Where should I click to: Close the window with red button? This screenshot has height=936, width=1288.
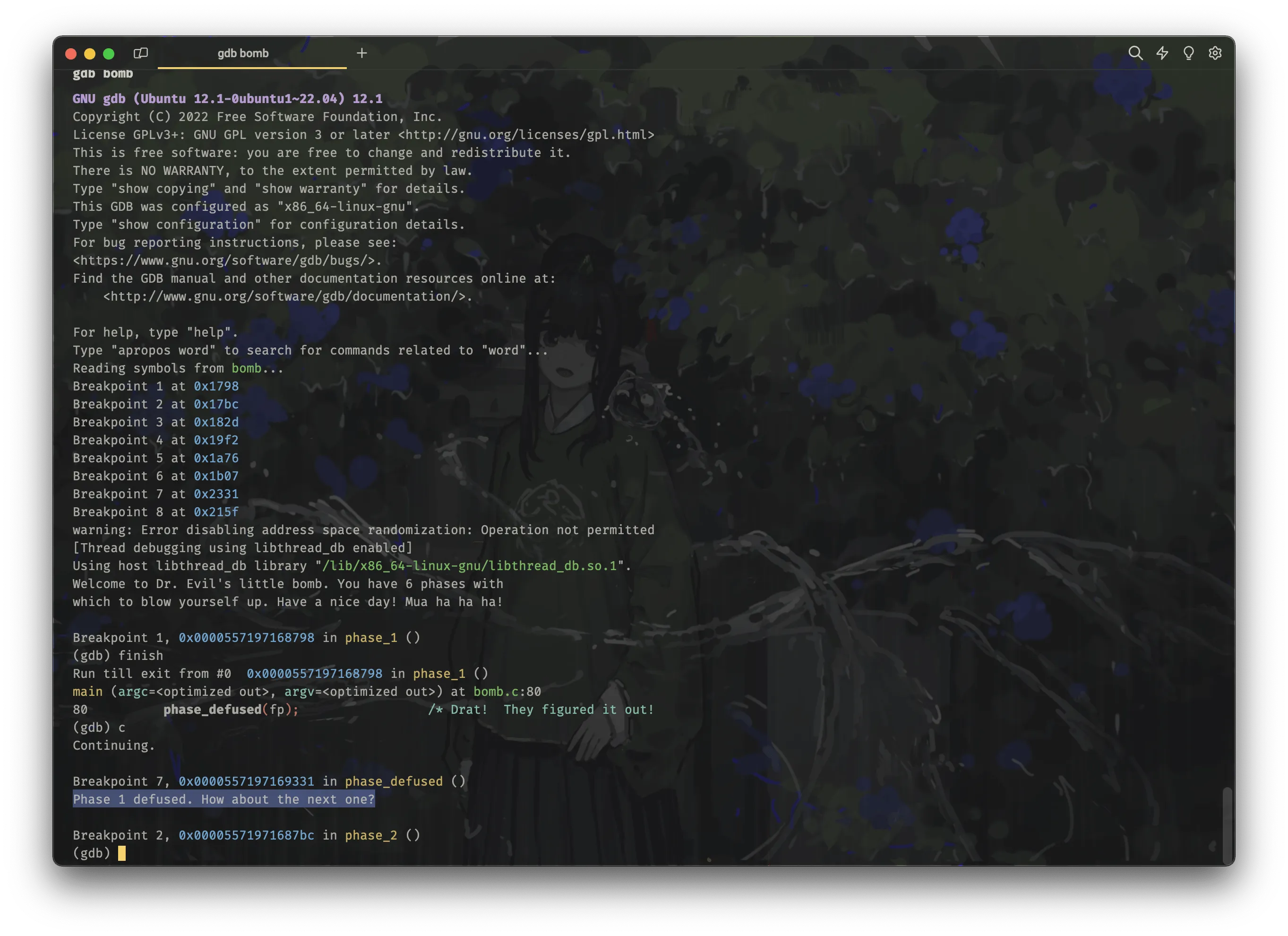[71, 53]
